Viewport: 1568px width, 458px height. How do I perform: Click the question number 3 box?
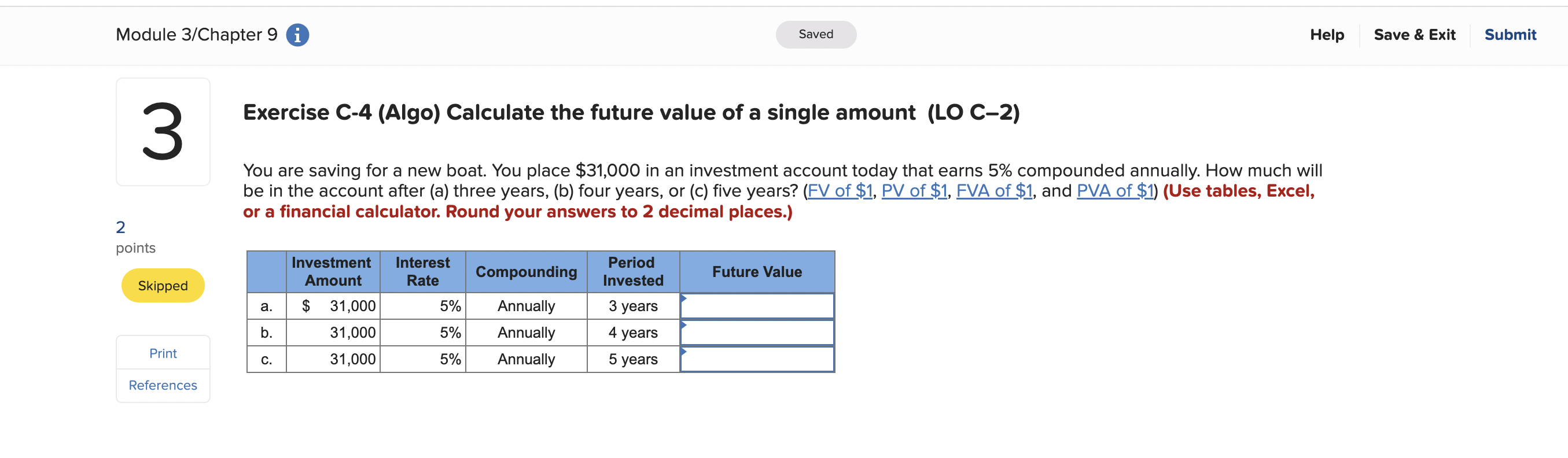pos(163,130)
